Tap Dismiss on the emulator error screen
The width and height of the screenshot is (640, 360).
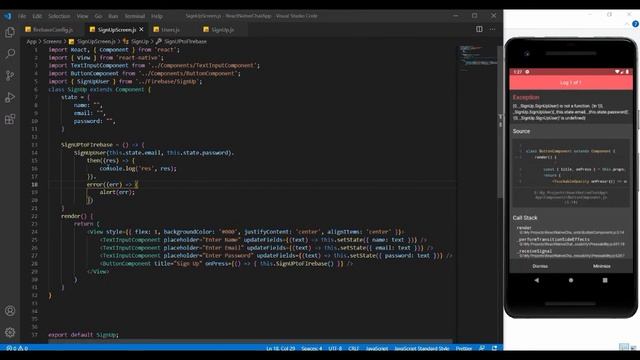click(x=540, y=266)
